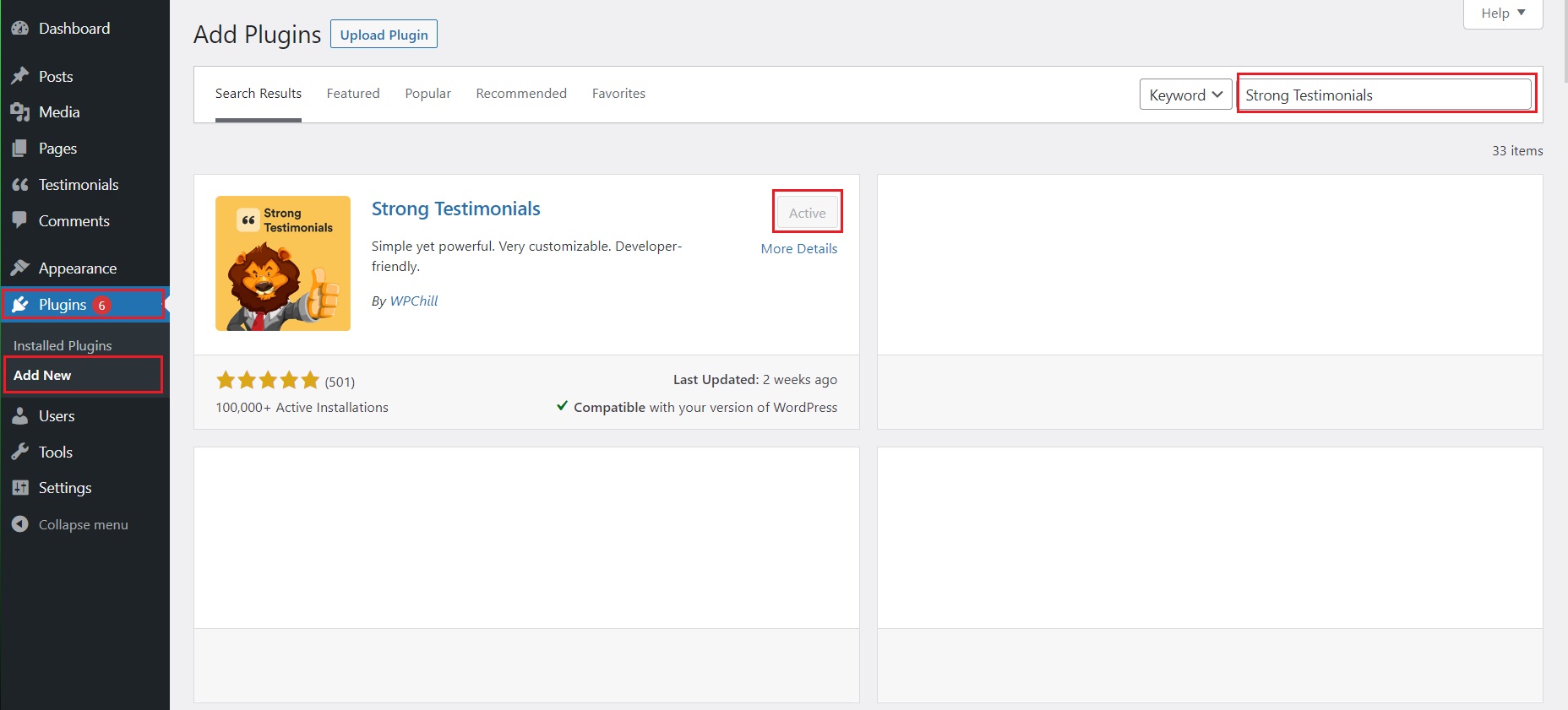
Task: Open the Posts menu
Action: [x=84, y=76]
